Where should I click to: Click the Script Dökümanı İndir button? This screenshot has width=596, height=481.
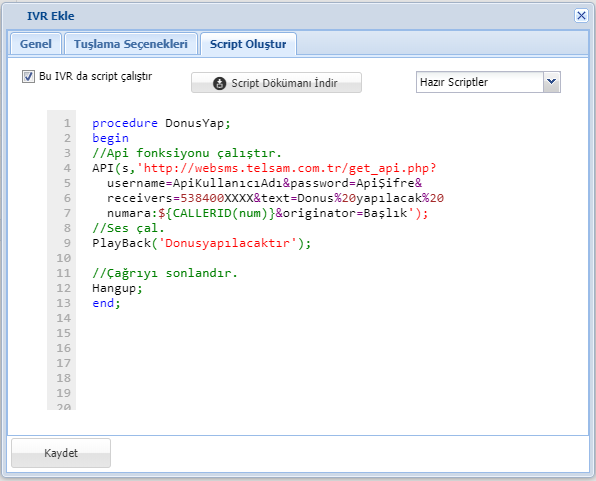click(276, 83)
